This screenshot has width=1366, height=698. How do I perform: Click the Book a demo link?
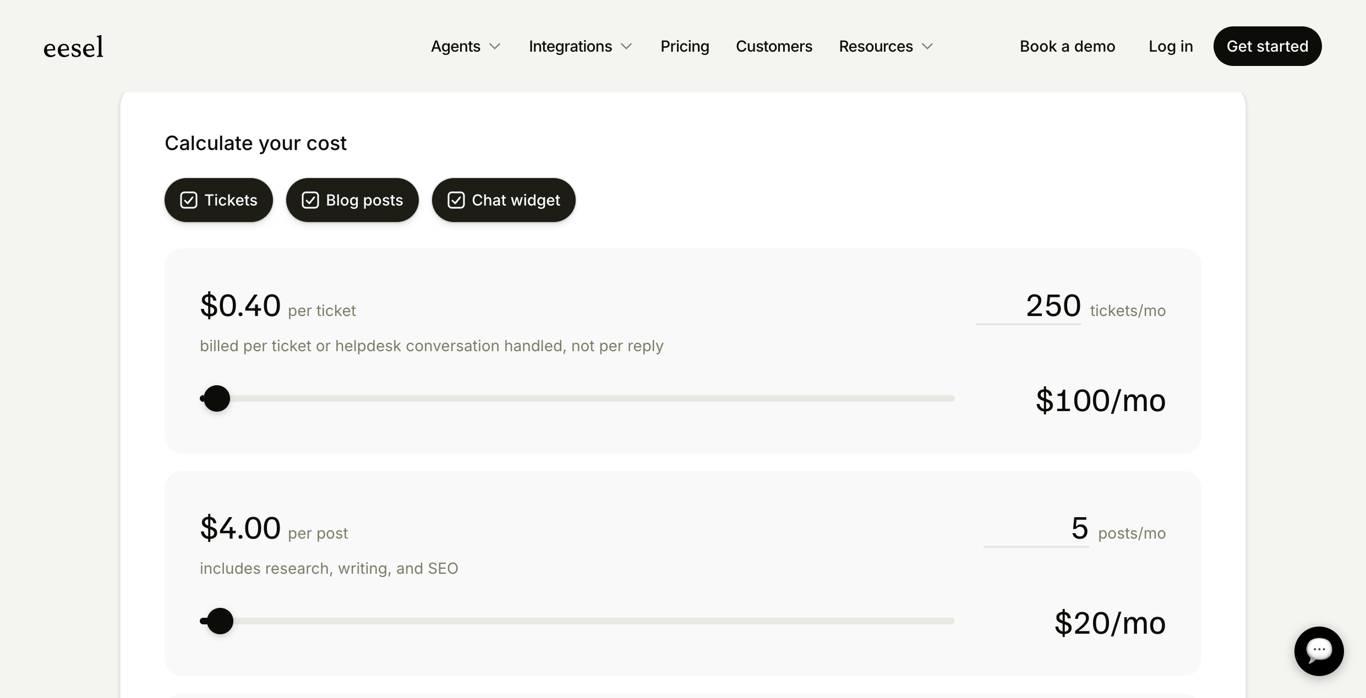click(x=1067, y=46)
